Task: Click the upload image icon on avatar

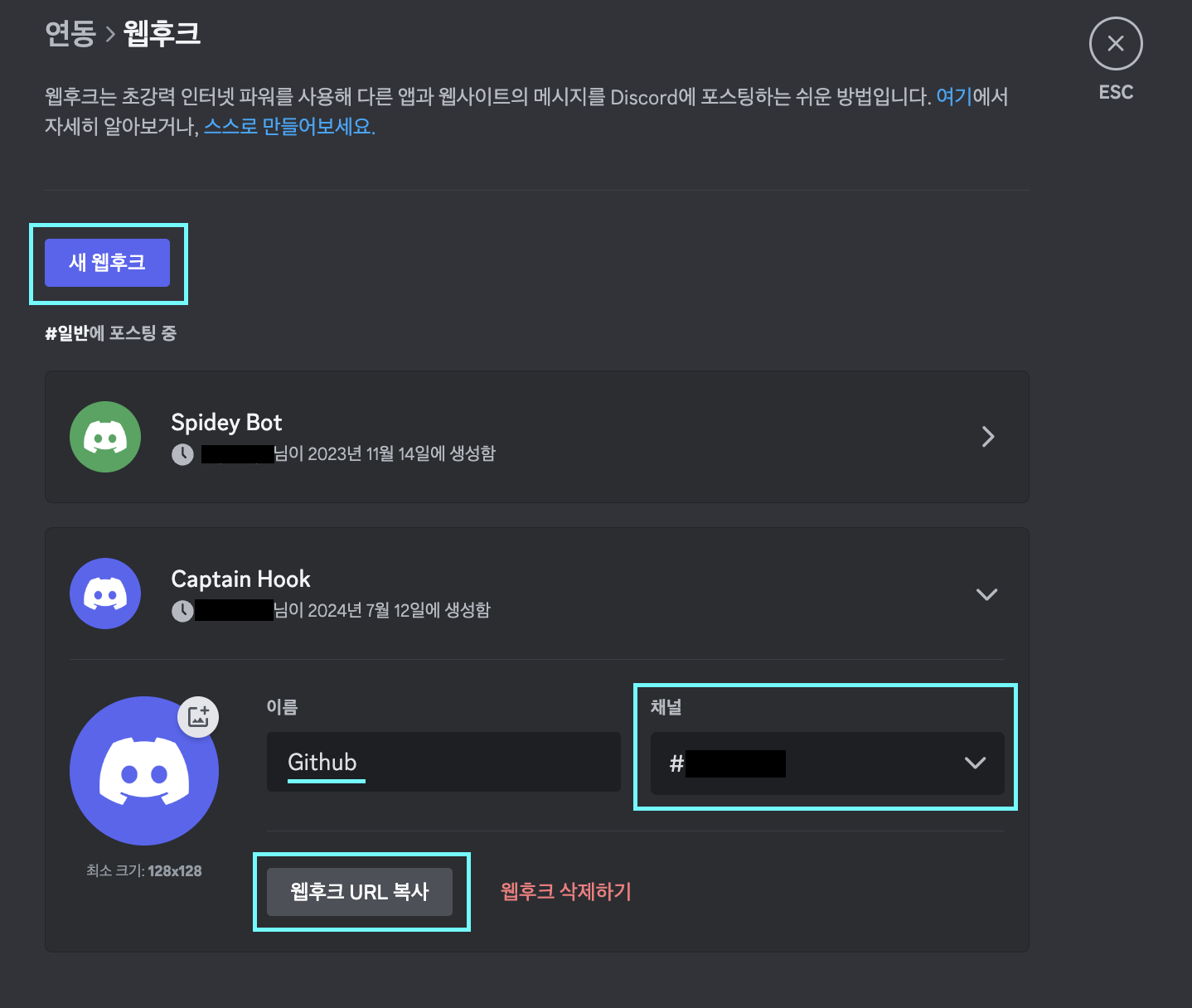Action: [x=198, y=716]
